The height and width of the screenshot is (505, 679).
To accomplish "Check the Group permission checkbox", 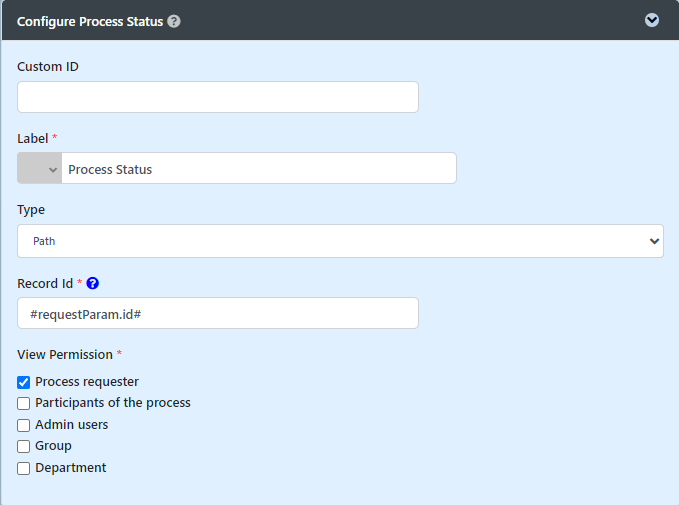I will tap(24, 447).
